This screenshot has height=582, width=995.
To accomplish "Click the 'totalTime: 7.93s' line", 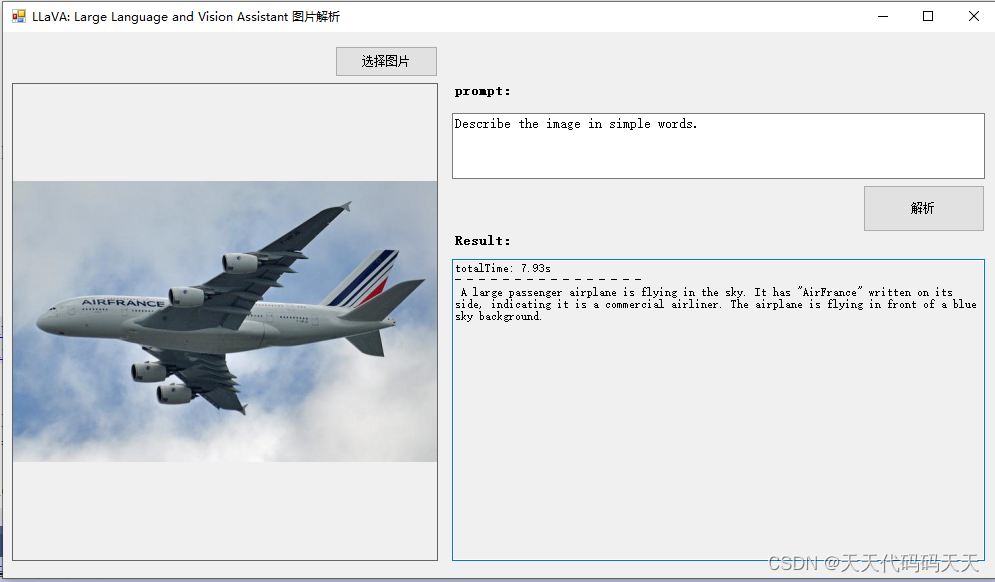I will (x=505, y=267).
